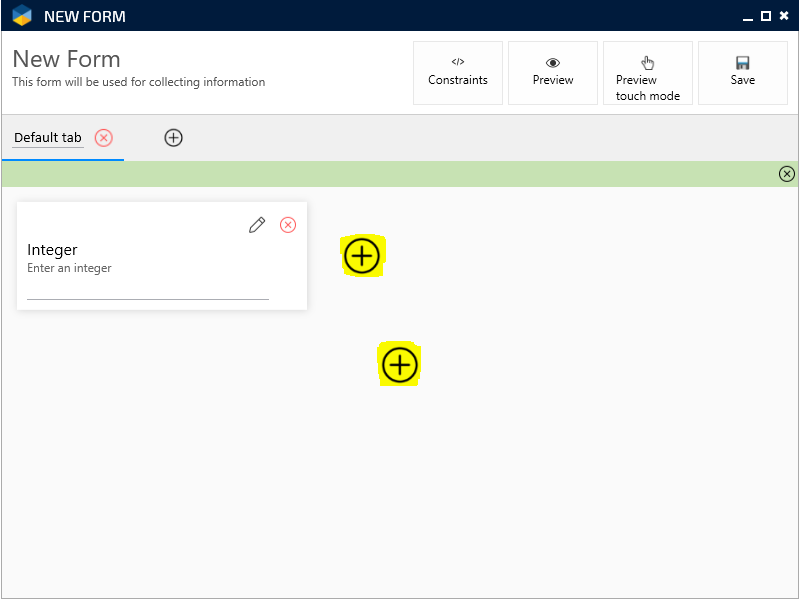Save the form using the floppy icon
800x600 pixels.
point(742,72)
